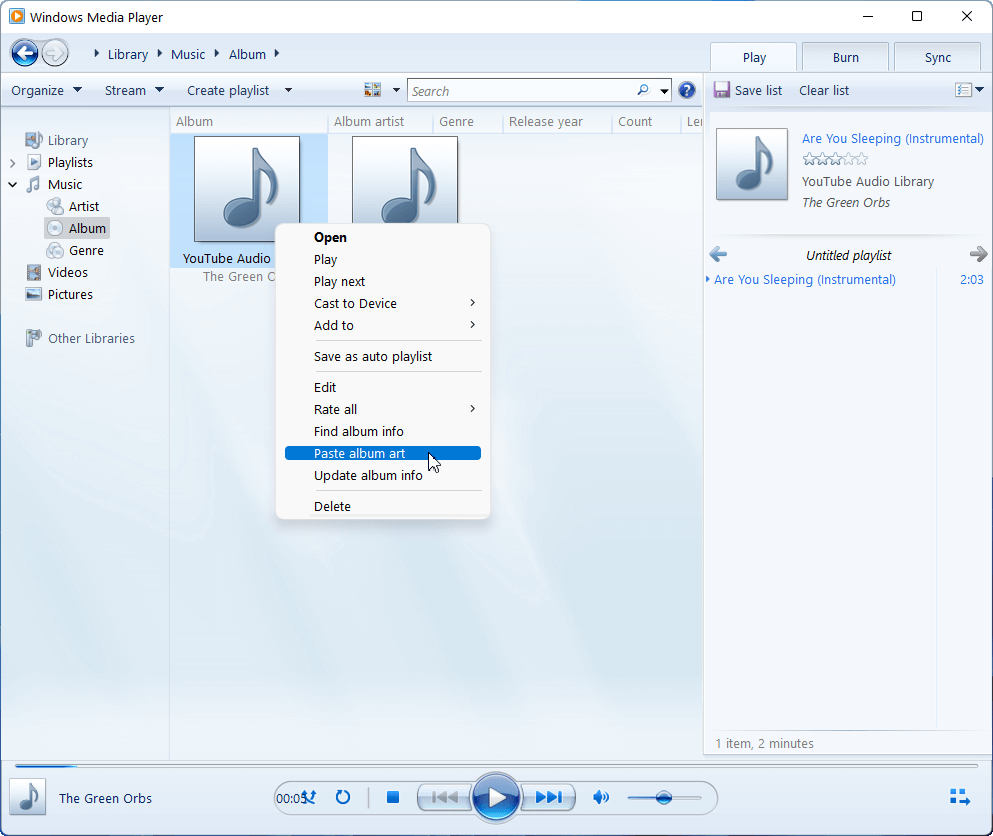Click the Library breadcrumb link
Viewport: 993px width, 836px height.
(x=127, y=54)
